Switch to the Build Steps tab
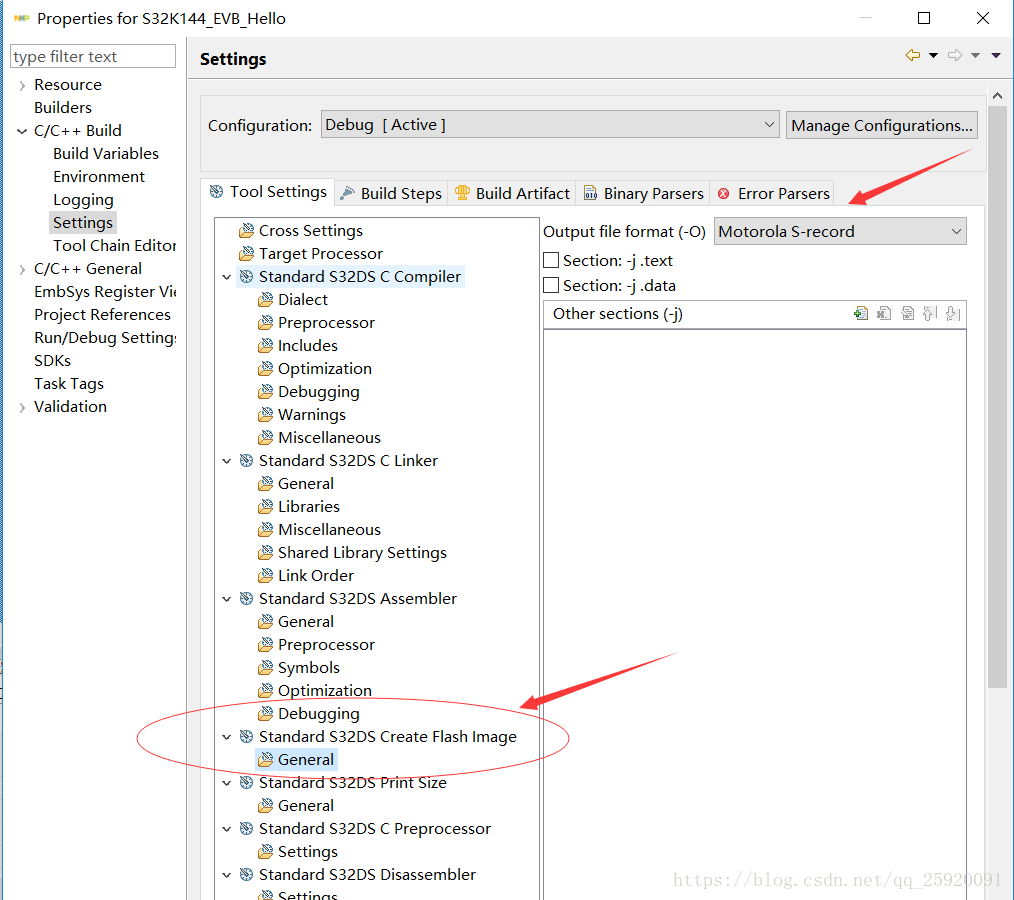Viewport: 1014px width, 900px height. pyautogui.click(x=391, y=193)
